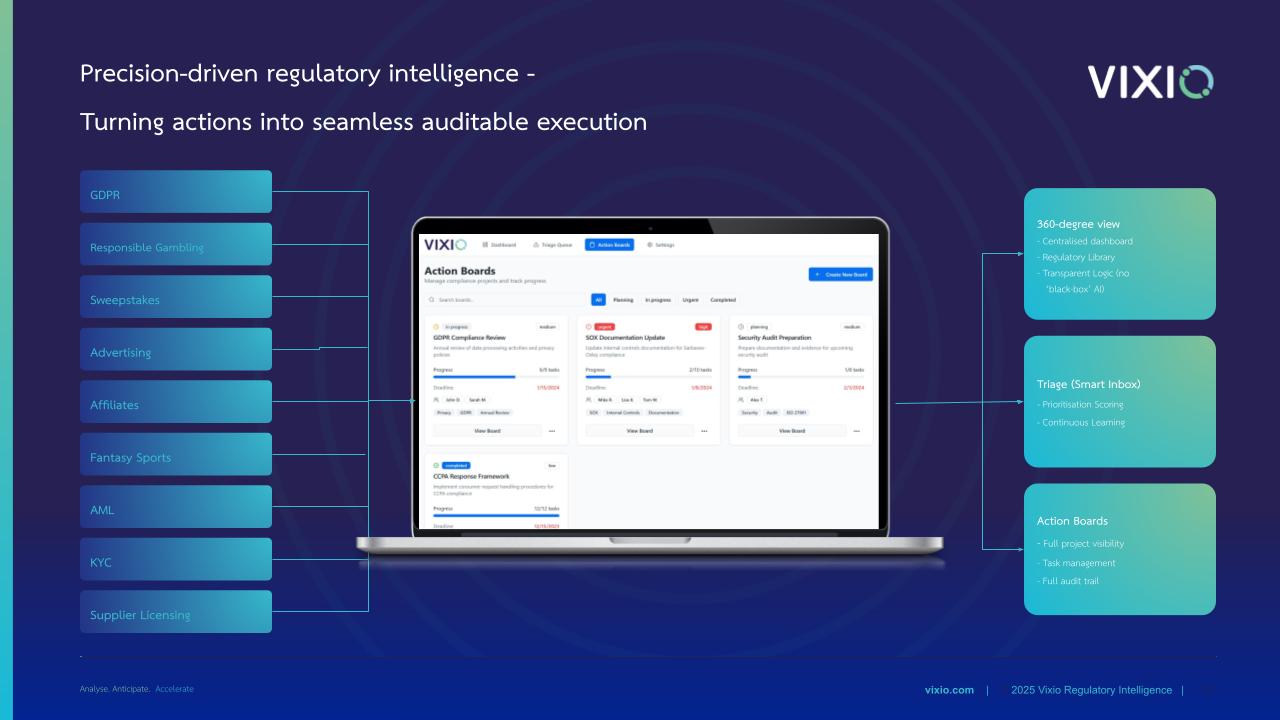Viewport: 1280px width, 720px height.
Task: Filter boards by In progress
Action: [658, 300]
